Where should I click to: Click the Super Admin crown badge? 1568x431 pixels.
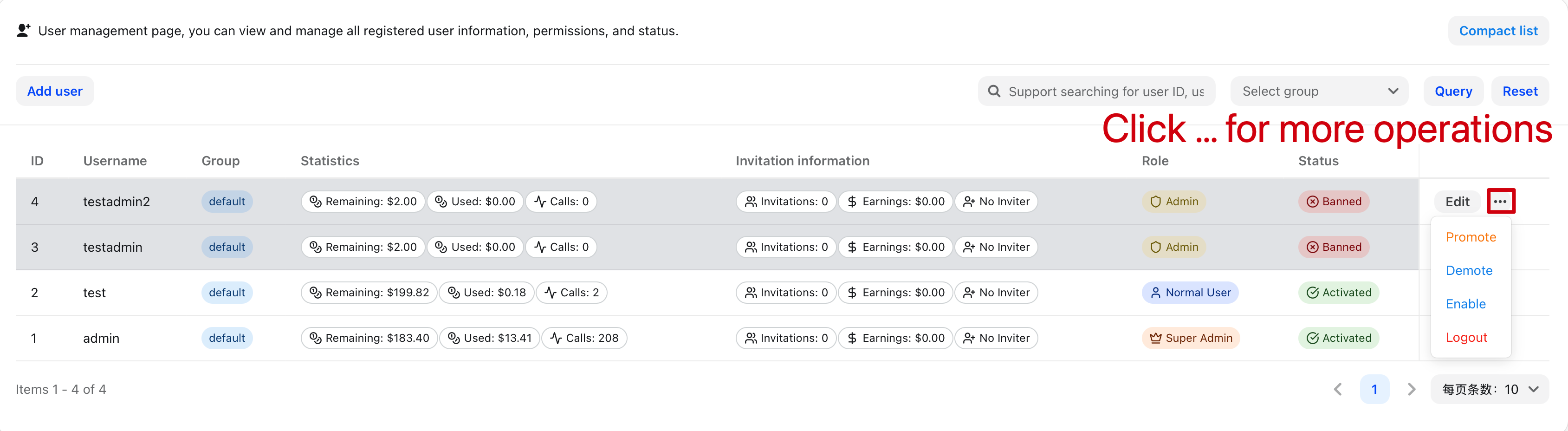[1190, 338]
